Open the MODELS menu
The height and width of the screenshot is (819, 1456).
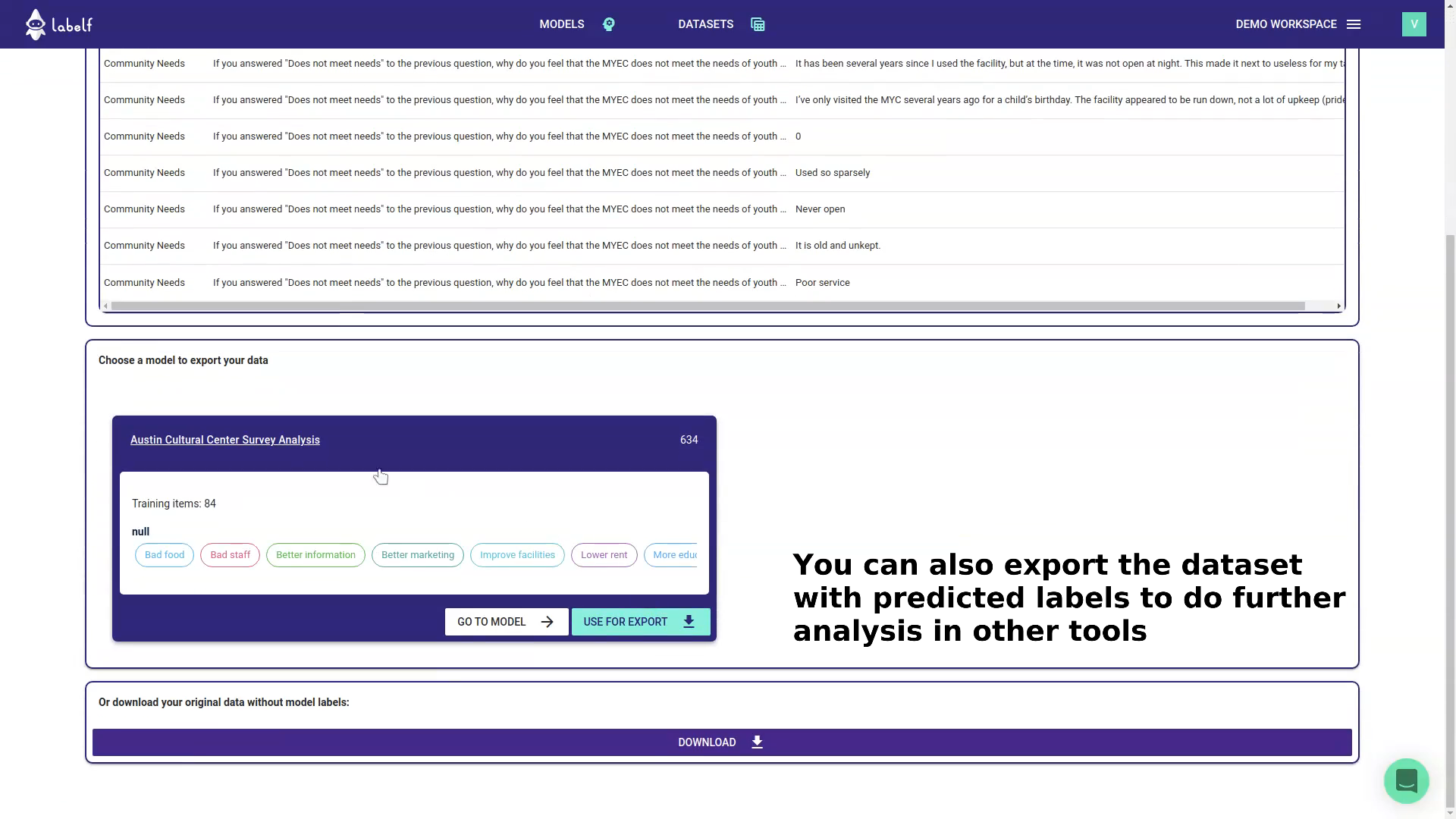[561, 24]
